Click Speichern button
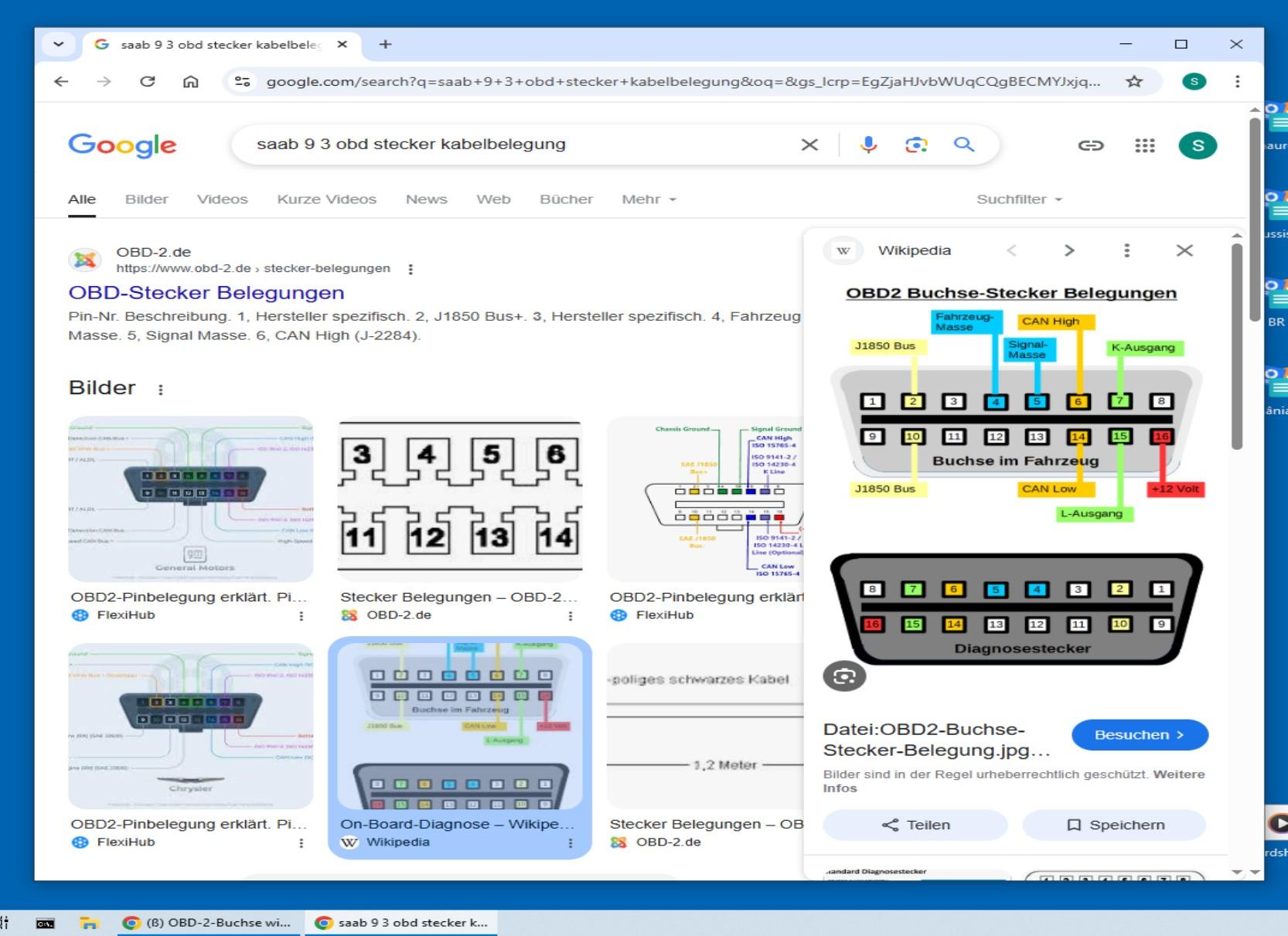 click(x=1114, y=825)
